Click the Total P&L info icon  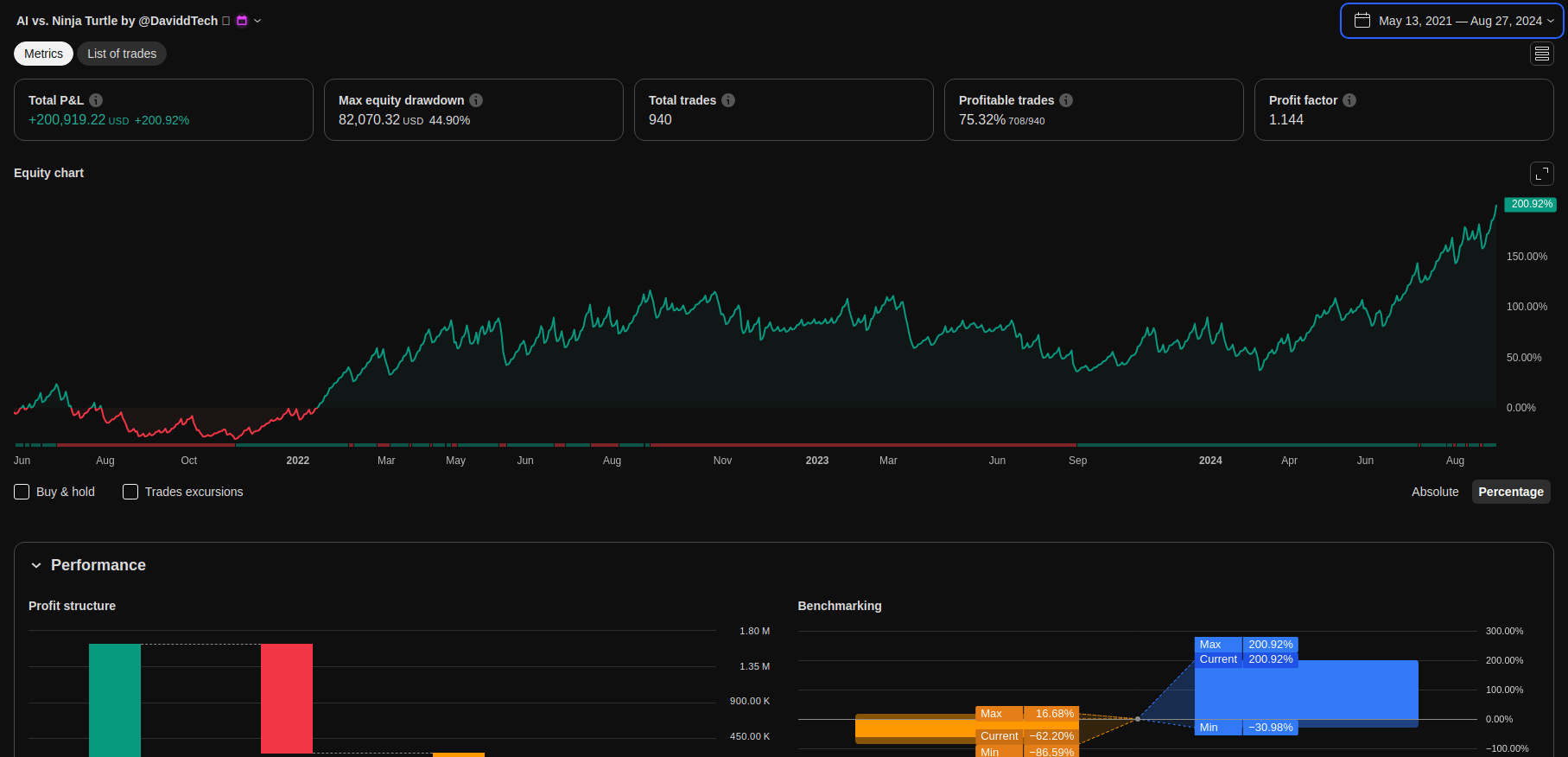96,100
